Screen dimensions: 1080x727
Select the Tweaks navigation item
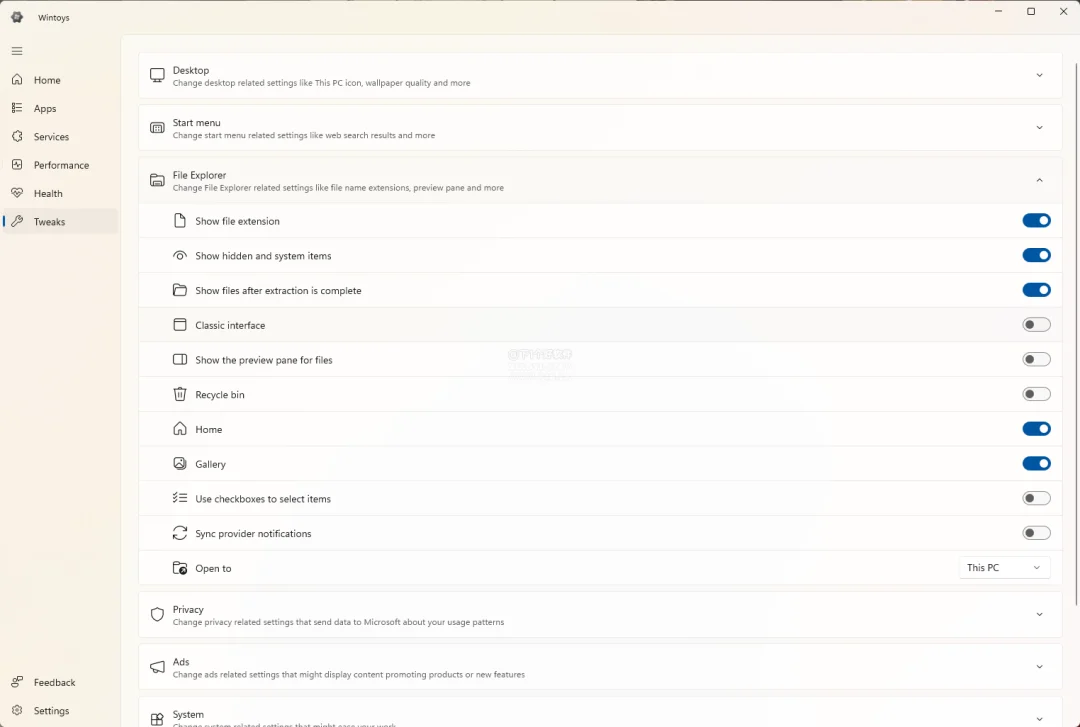(61, 221)
